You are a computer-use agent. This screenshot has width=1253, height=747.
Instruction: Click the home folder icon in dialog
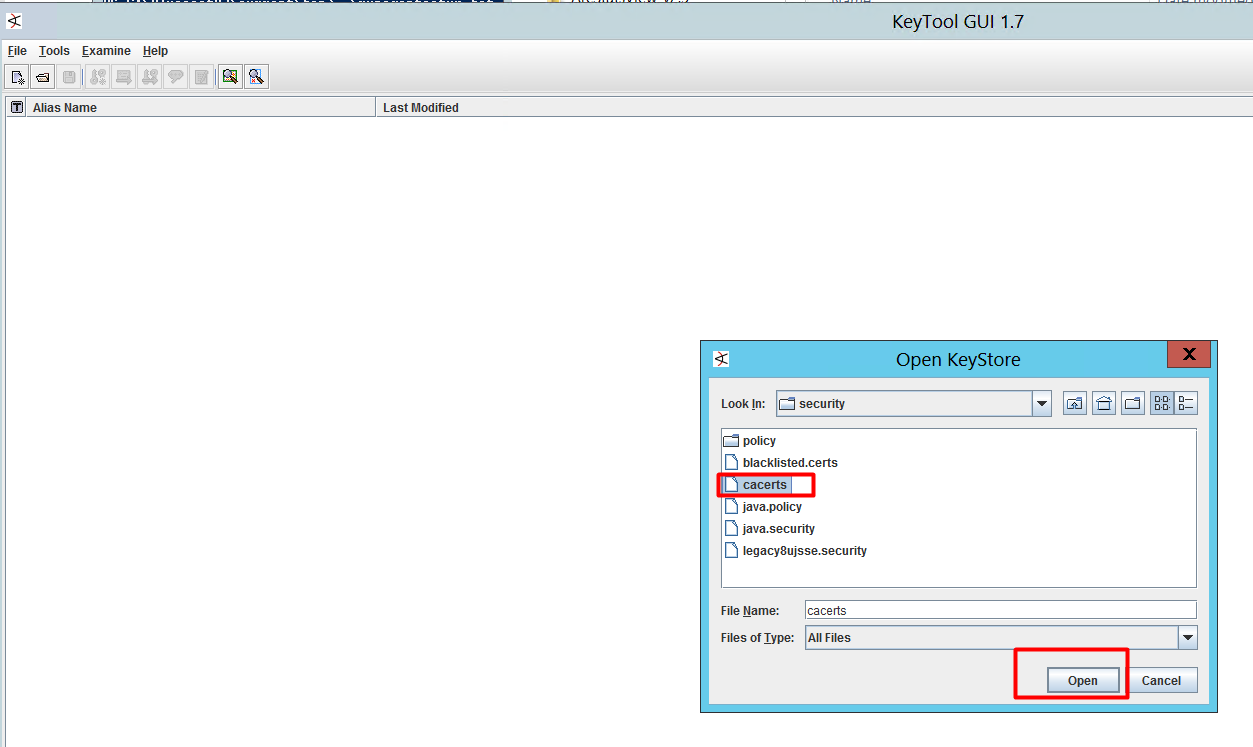1104,402
